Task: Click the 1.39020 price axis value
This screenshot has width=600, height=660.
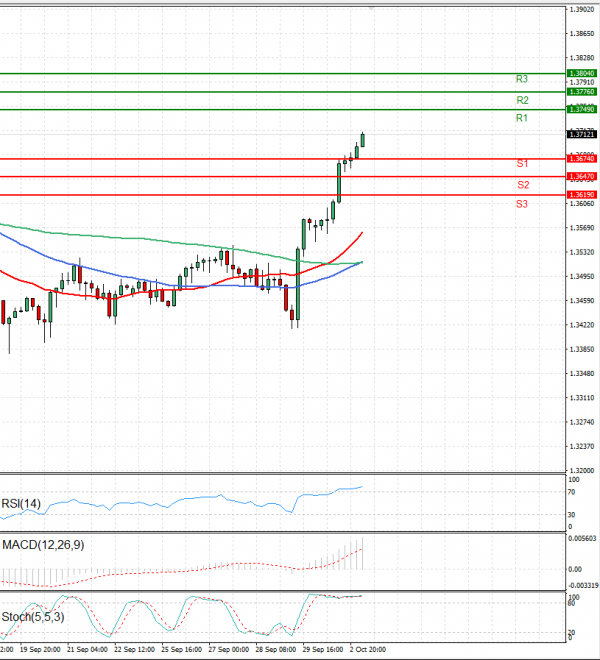Action: [x=582, y=10]
